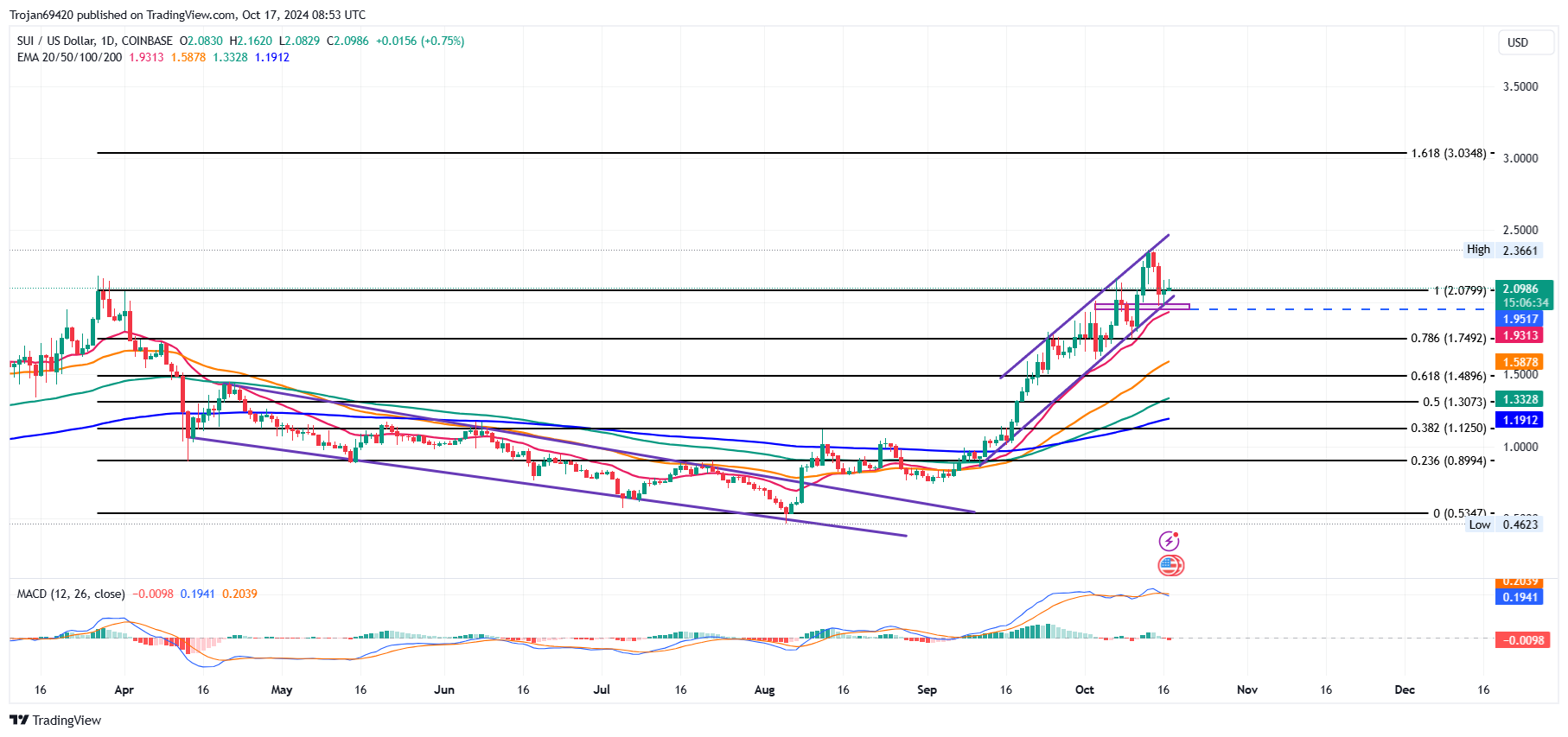Click the 1.618 (3.0348) Fibonacci level label

1448,153
